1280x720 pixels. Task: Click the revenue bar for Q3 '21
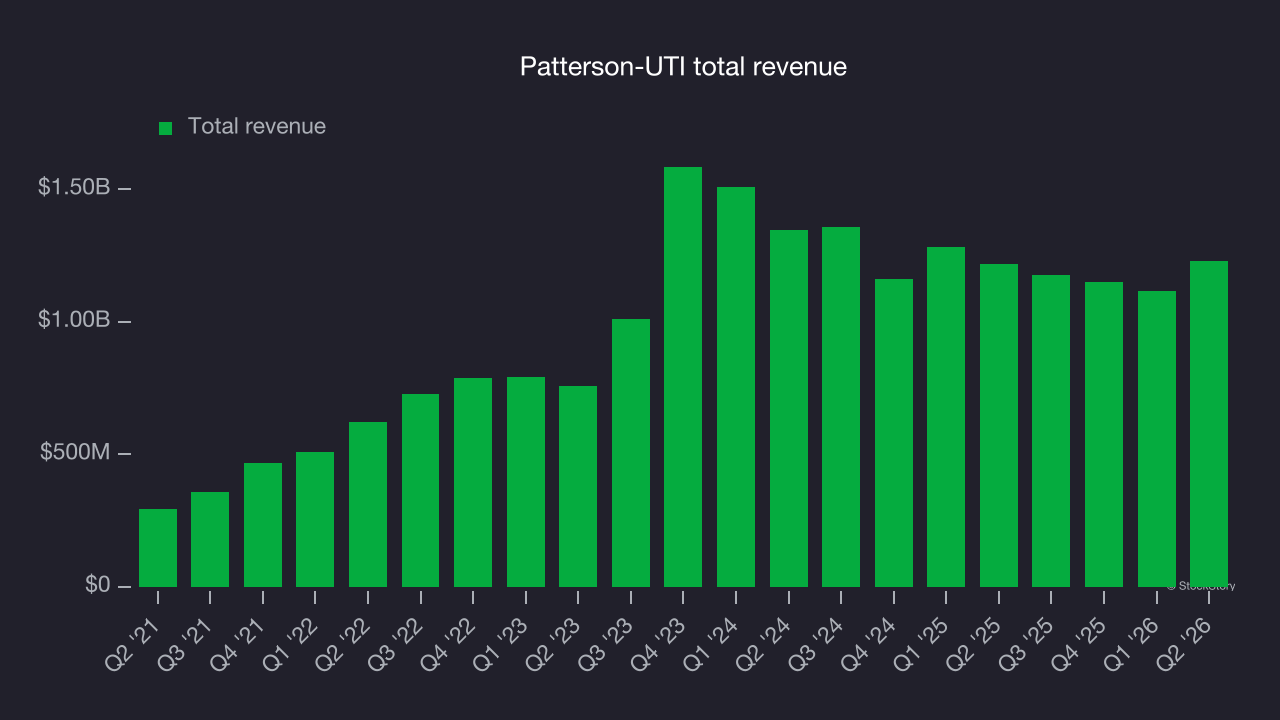tap(210, 539)
